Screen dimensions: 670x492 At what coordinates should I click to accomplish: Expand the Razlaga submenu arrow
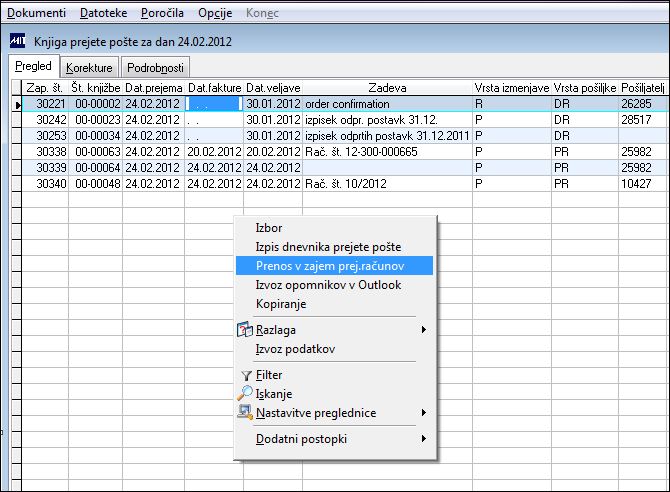(x=423, y=330)
